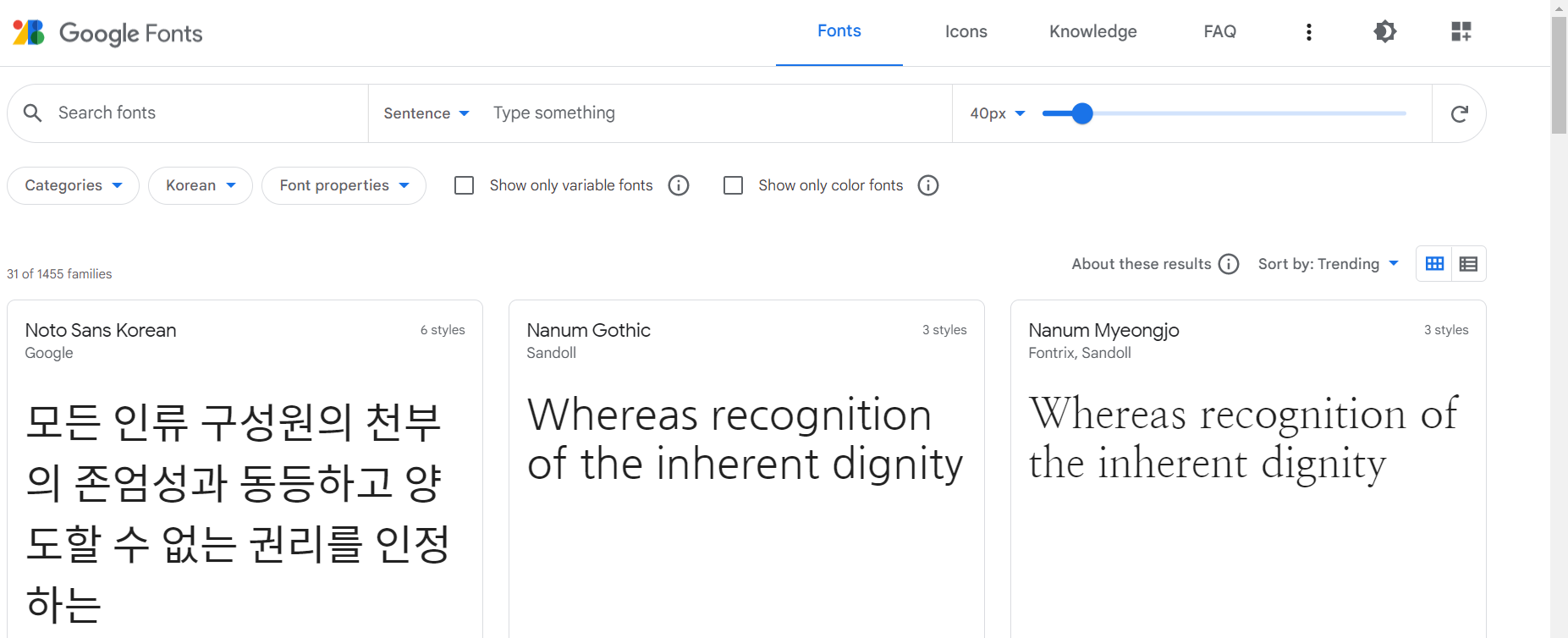The height and width of the screenshot is (638, 1568).
Task: Switch to grid view layout
Action: tap(1434, 264)
